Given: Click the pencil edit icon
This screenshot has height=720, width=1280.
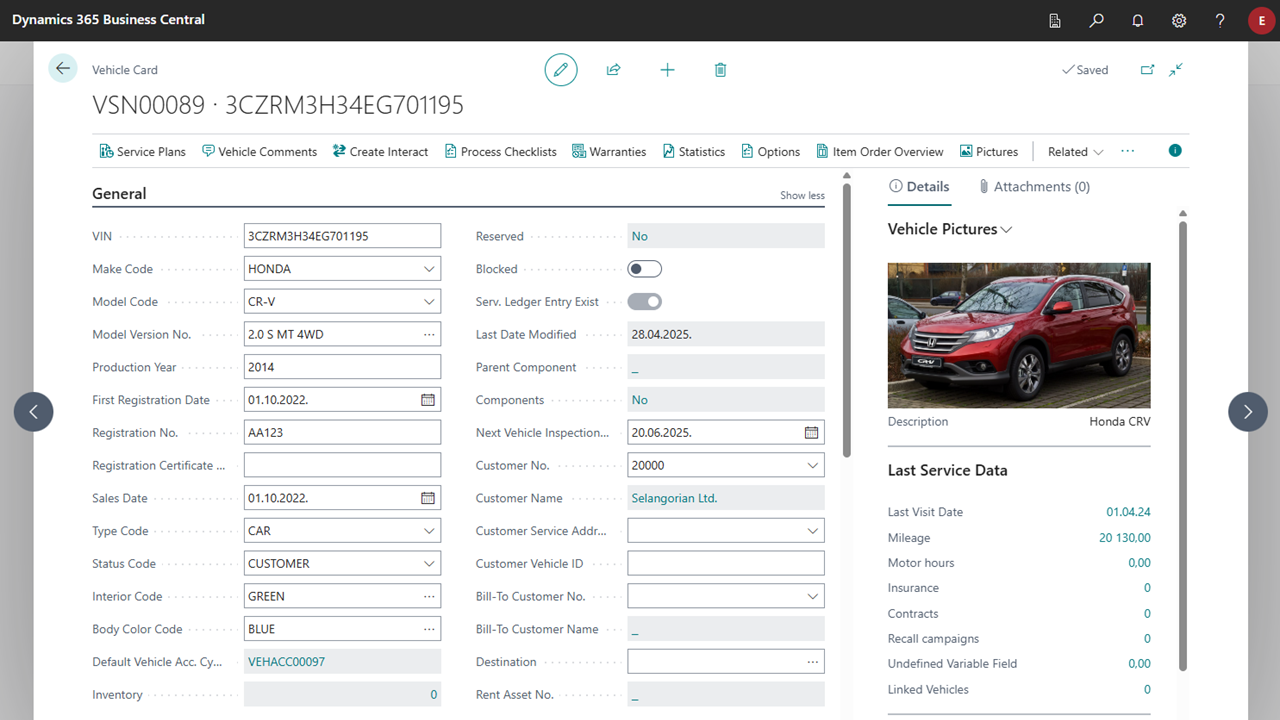Looking at the screenshot, I should [561, 69].
